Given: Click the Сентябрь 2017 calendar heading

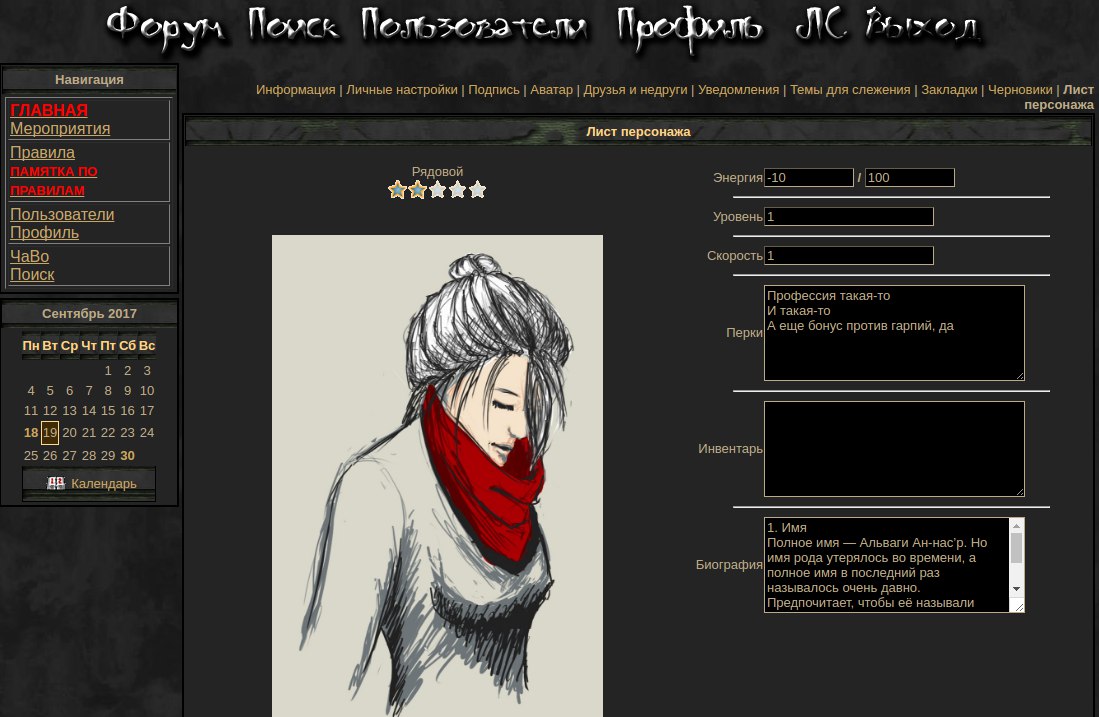Looking at the screenshot, I should click(x=90, y=313).
